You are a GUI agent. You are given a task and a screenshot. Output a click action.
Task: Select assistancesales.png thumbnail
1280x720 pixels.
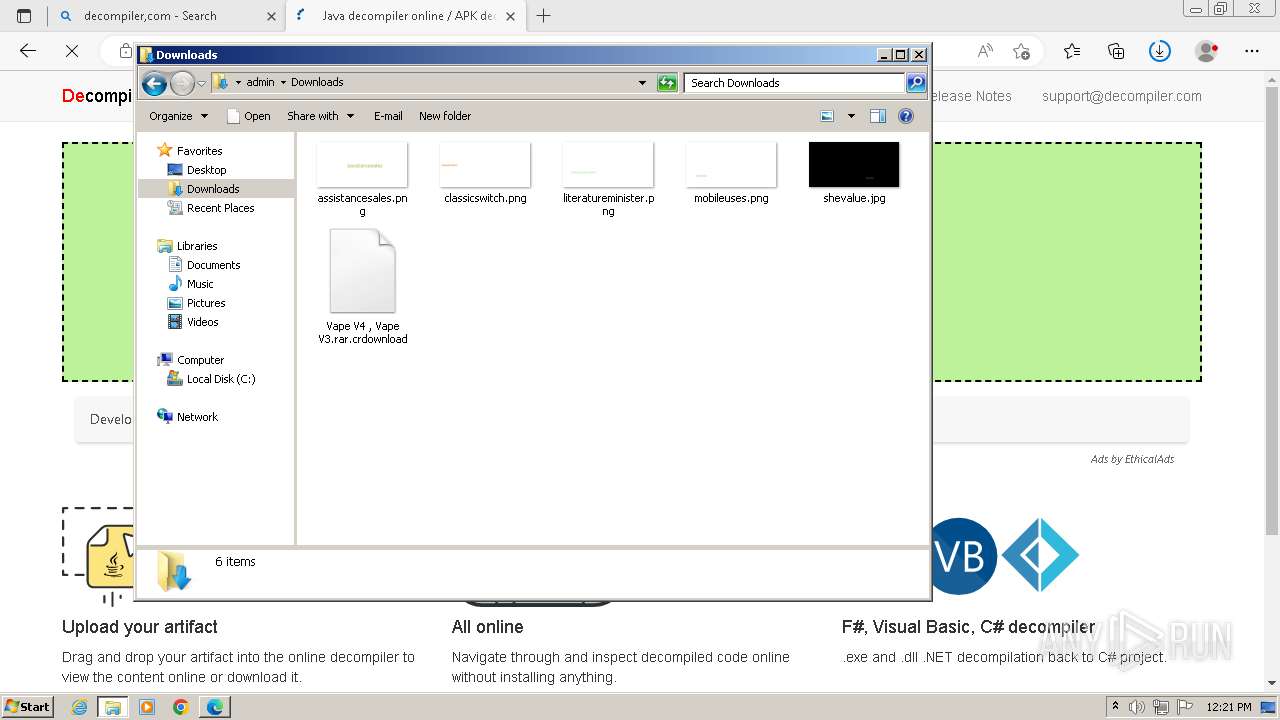(362, 165)
